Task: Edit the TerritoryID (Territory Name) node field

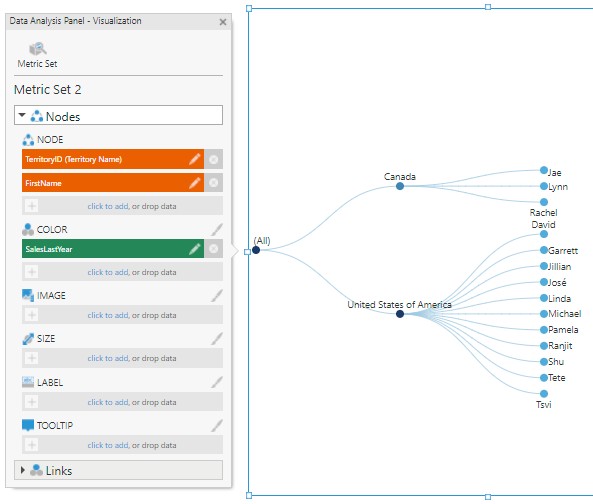Action: coord(194,159)
